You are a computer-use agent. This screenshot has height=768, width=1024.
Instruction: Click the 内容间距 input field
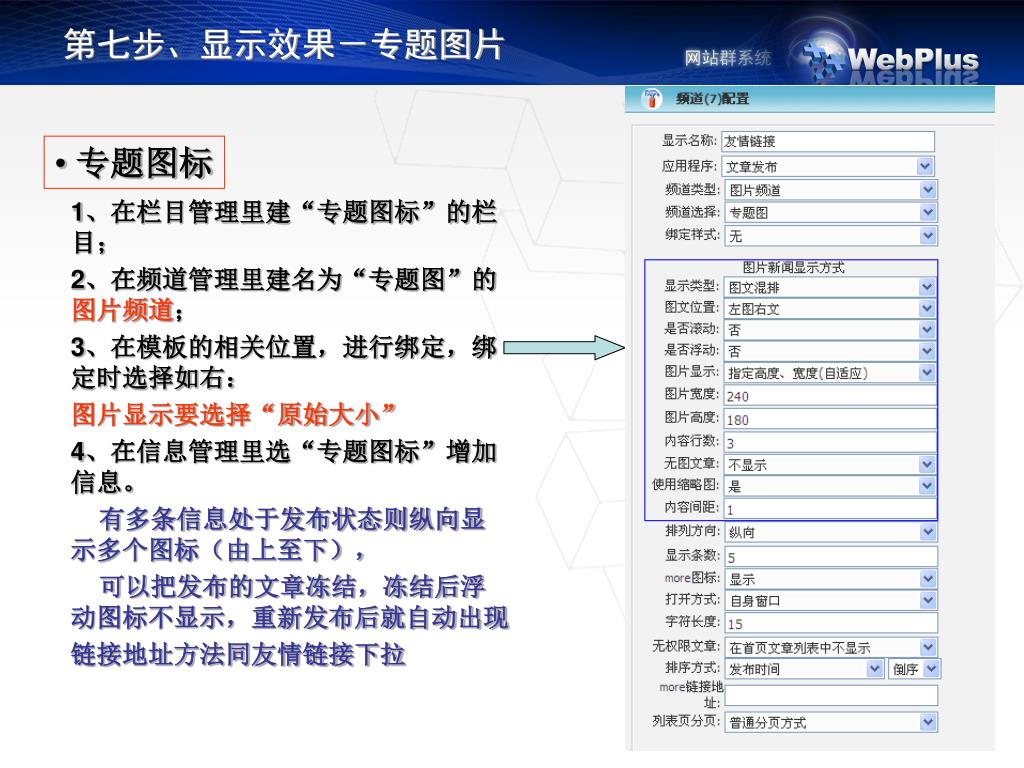pyautogui.click(x=830, y=509)
